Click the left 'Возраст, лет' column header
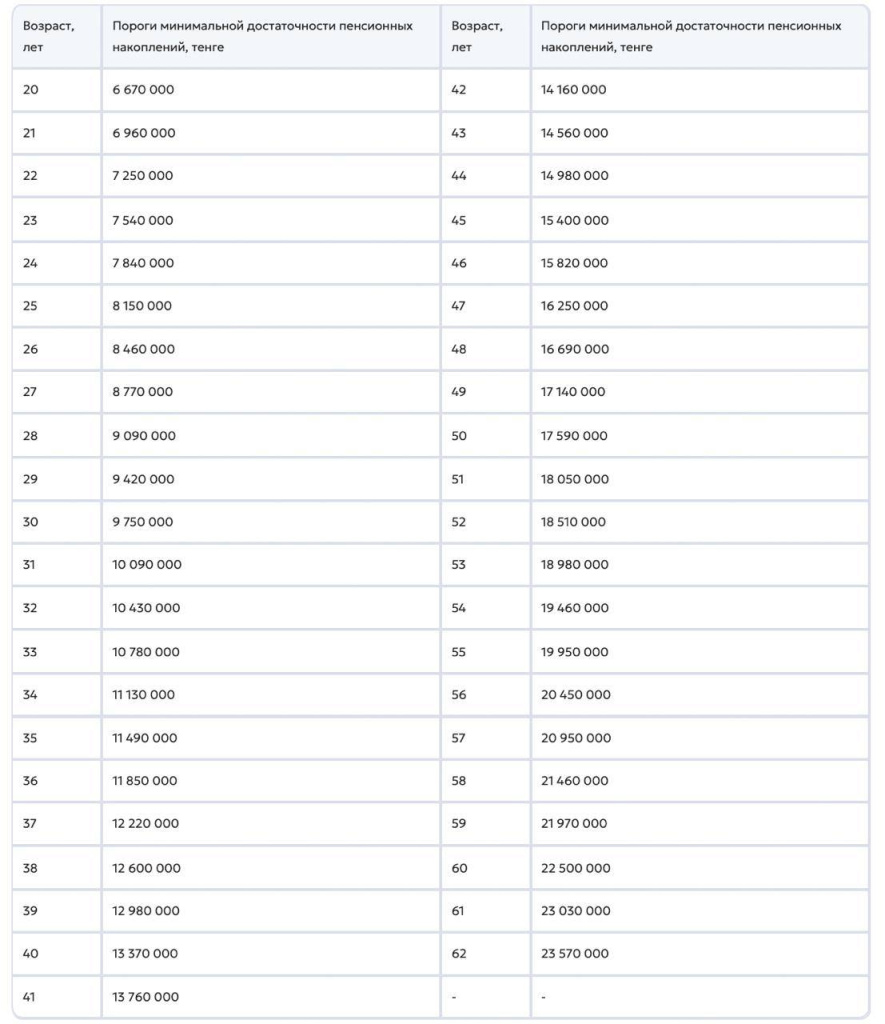Screen dimensions: 885x1024 (57, 37)
